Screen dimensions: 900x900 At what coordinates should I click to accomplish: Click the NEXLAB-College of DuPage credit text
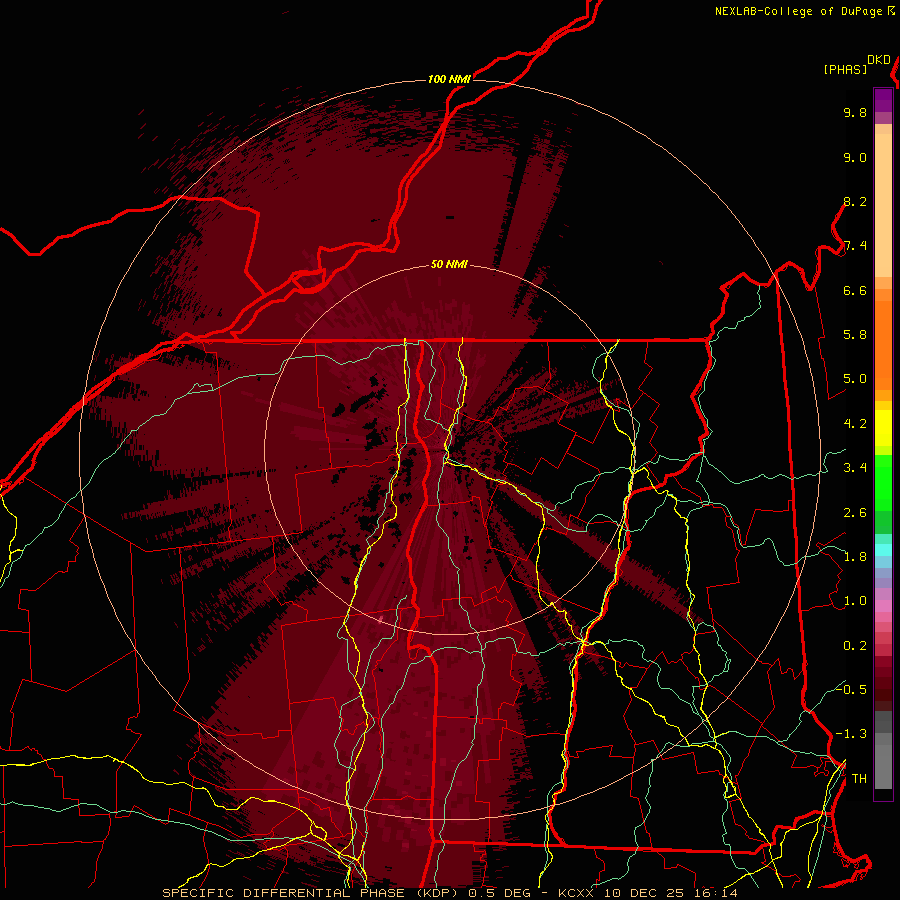[x=799, y=11]
